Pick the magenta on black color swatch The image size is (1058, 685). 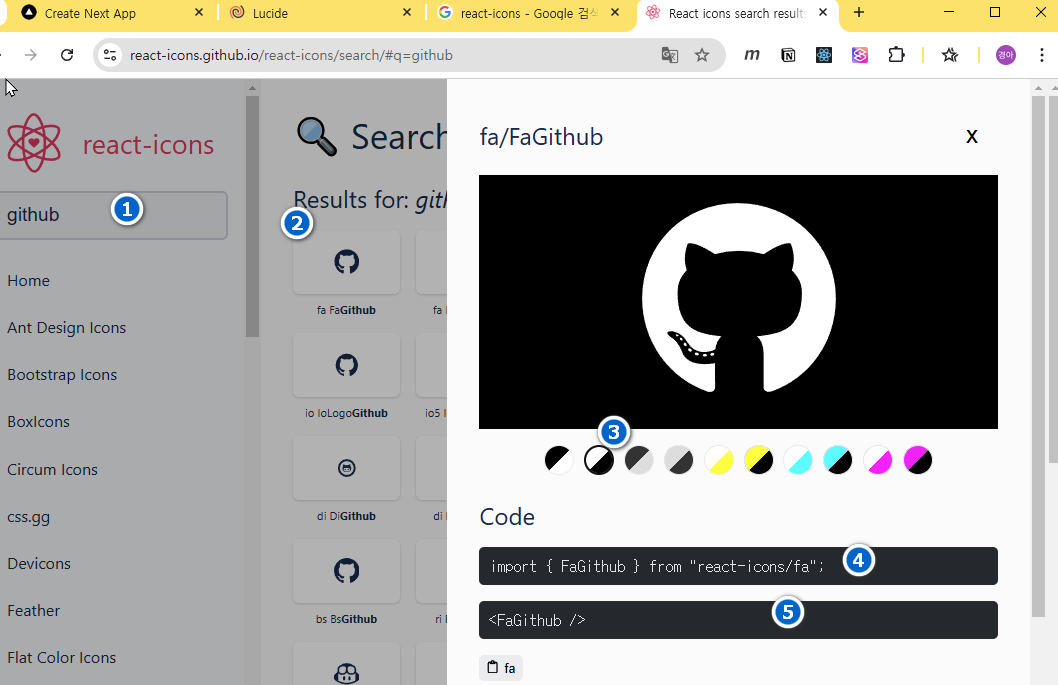click(918, 460)
